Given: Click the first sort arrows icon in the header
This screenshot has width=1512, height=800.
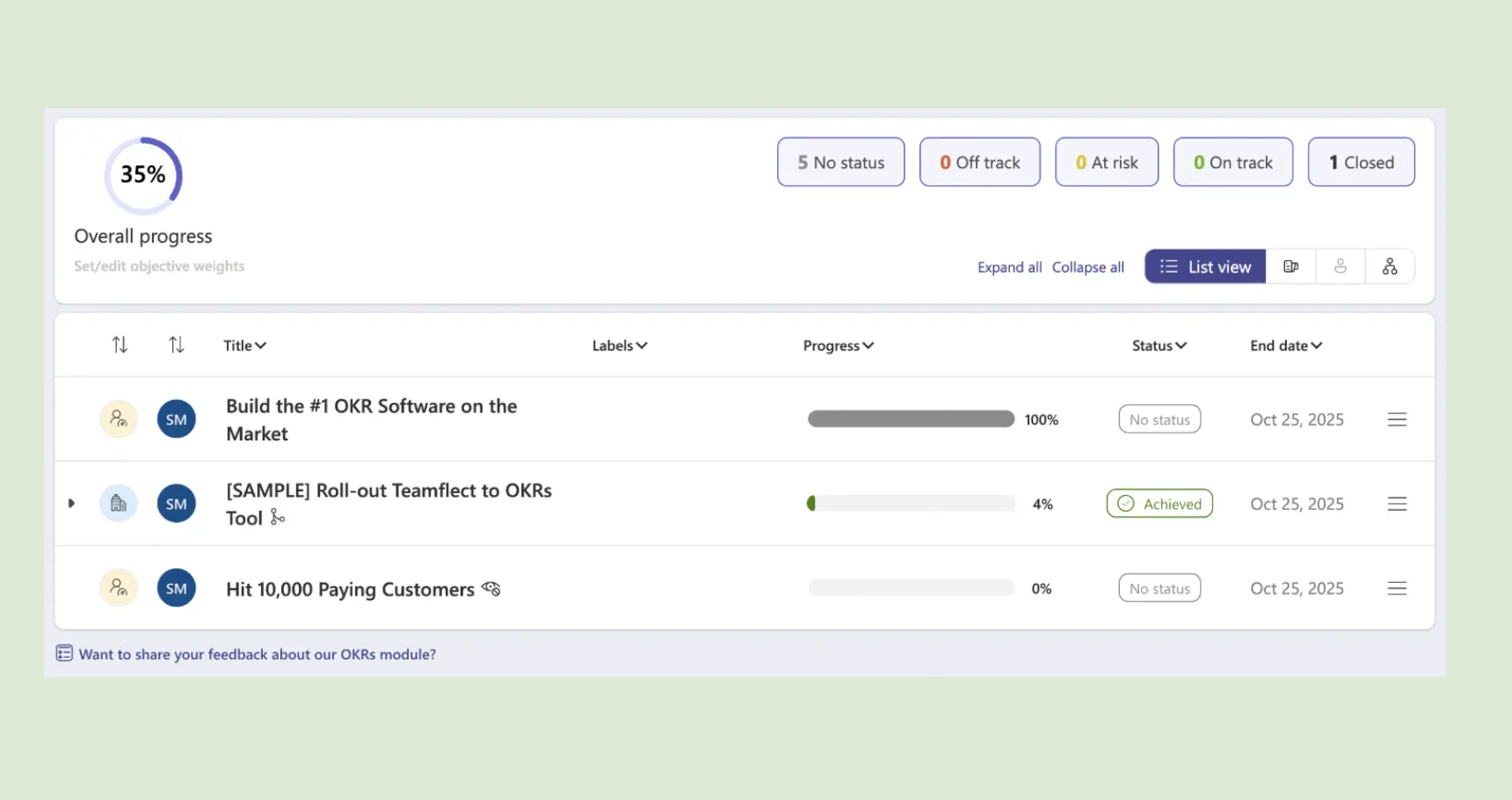Looking at the screenshot, I should click(120, 345).
